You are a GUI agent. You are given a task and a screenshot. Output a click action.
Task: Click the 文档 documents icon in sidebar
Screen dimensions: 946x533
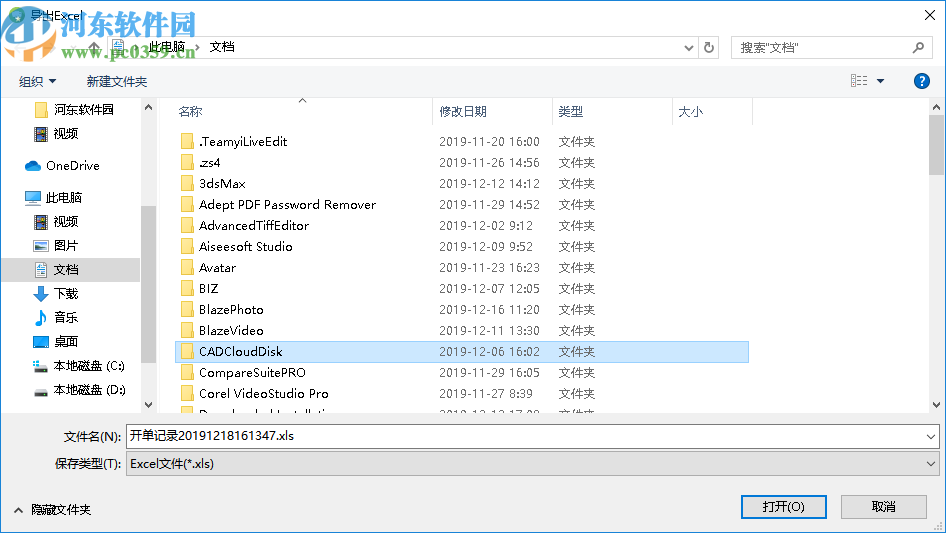click(40, 270)
